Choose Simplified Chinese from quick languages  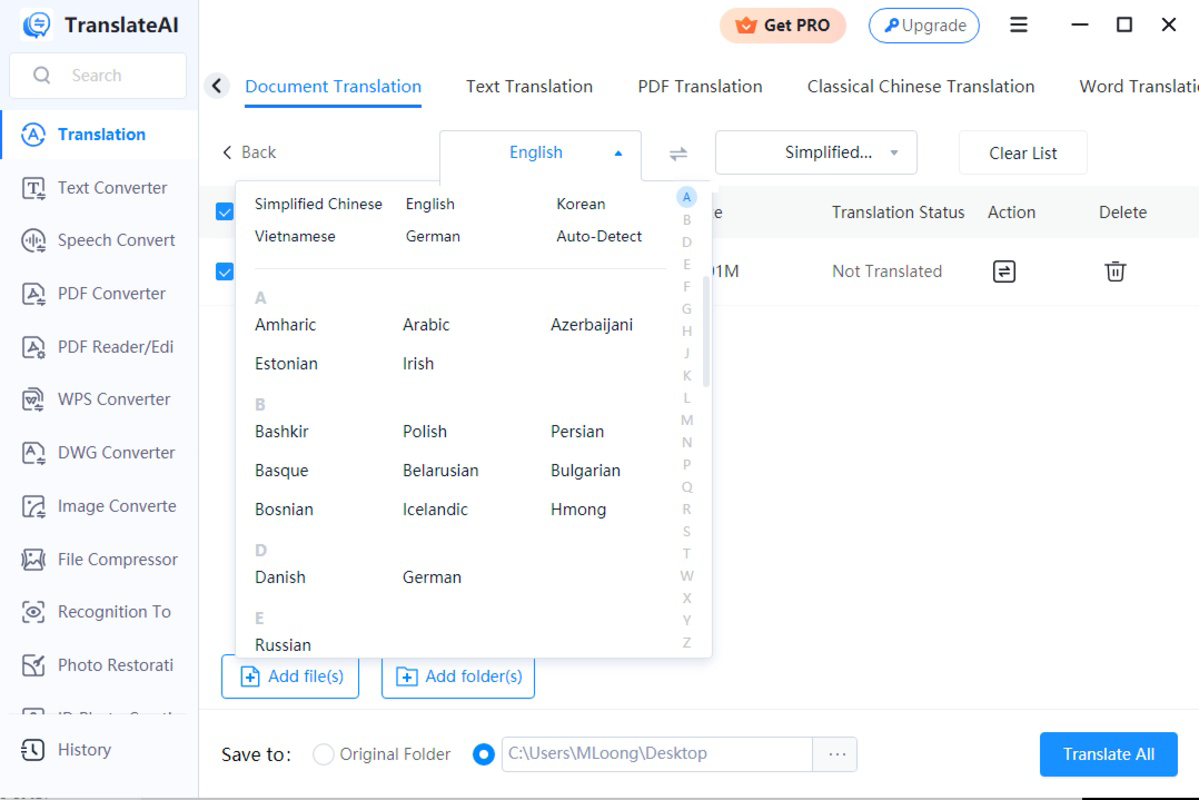[x=318, y=204]
